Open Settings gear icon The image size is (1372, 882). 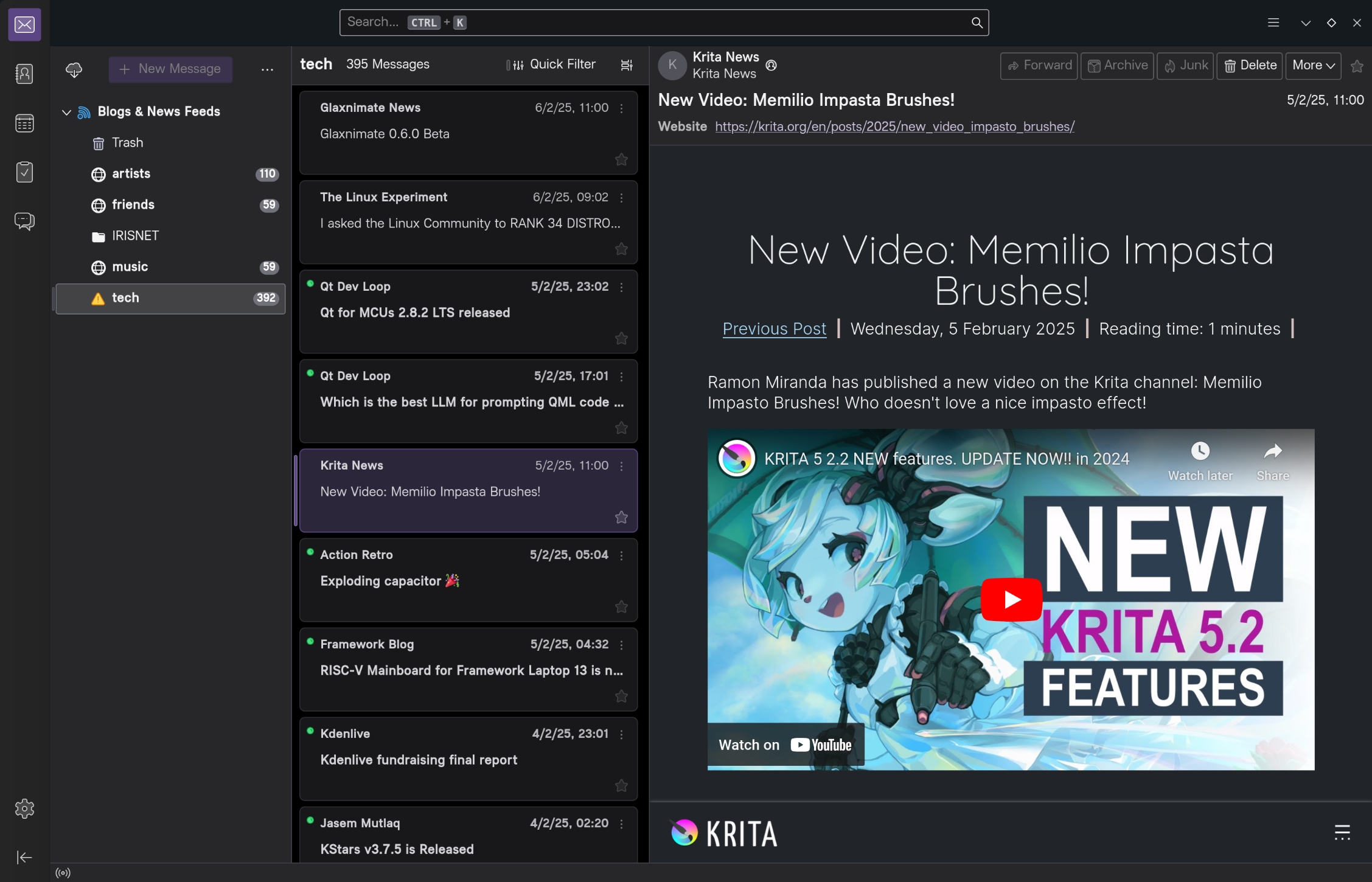pos(24,808)
